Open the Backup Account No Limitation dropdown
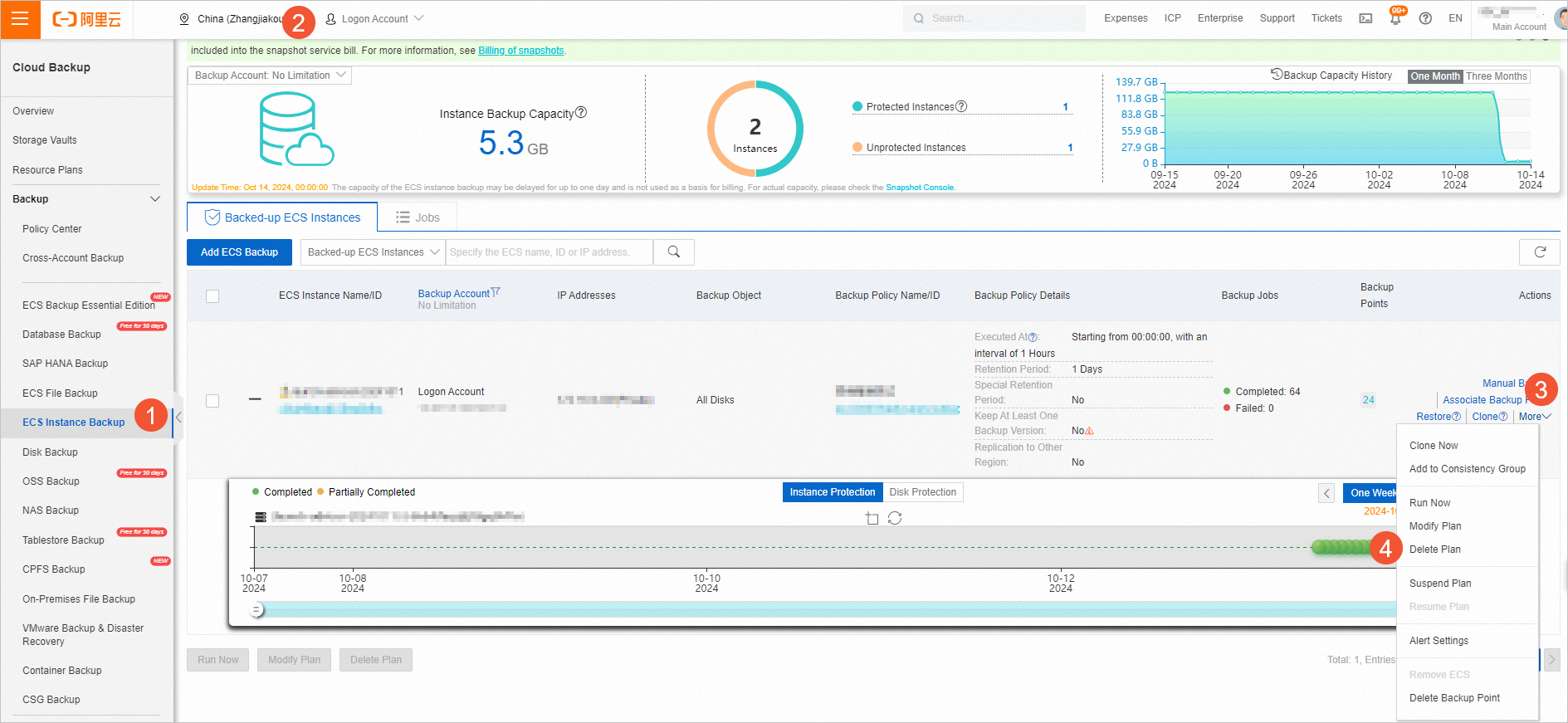 (x=270, y=76)
